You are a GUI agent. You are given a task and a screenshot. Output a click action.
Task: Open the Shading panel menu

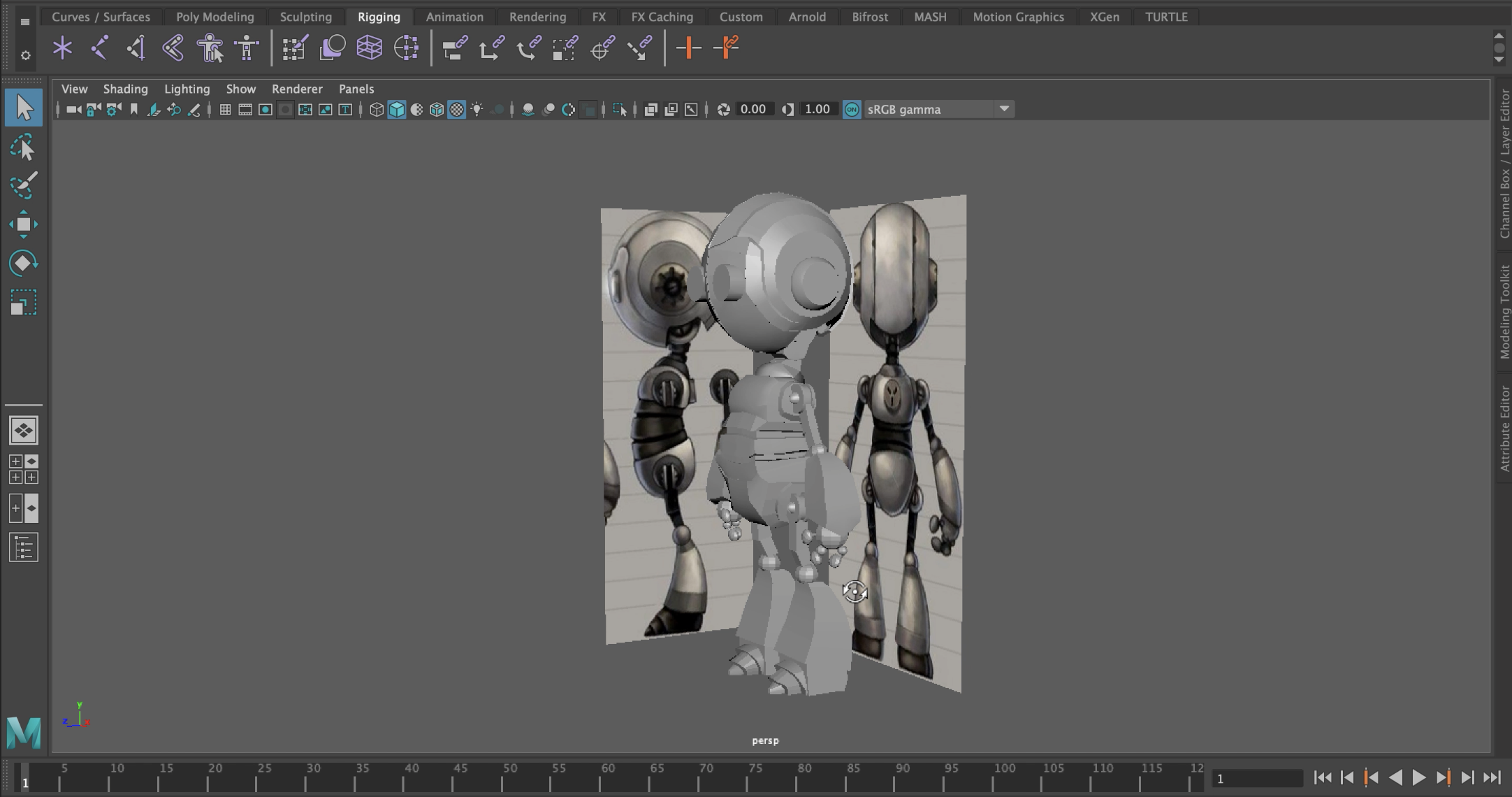coord(125,89)
